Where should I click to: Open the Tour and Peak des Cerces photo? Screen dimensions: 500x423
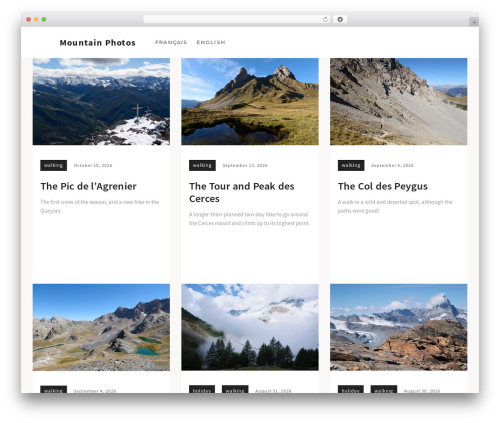(x=250, y=102)
